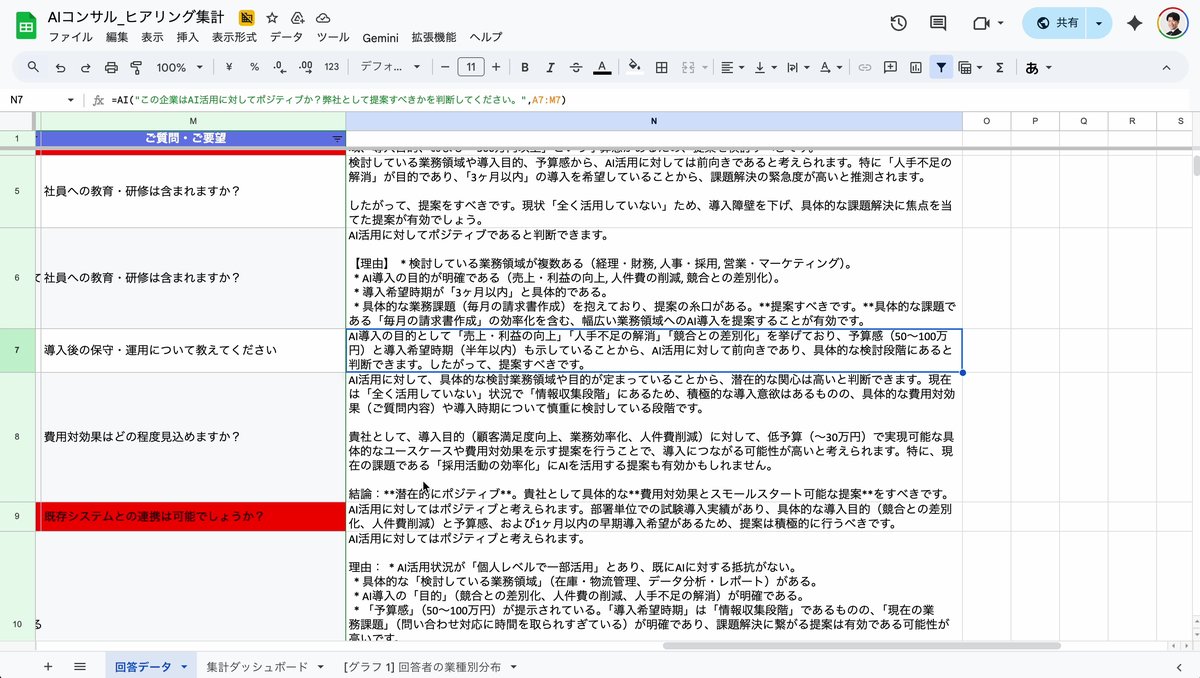Click the insert comment icon
Image resolution: width=1200 pixels, height=678 pixels.
click(x=889, y=67)
